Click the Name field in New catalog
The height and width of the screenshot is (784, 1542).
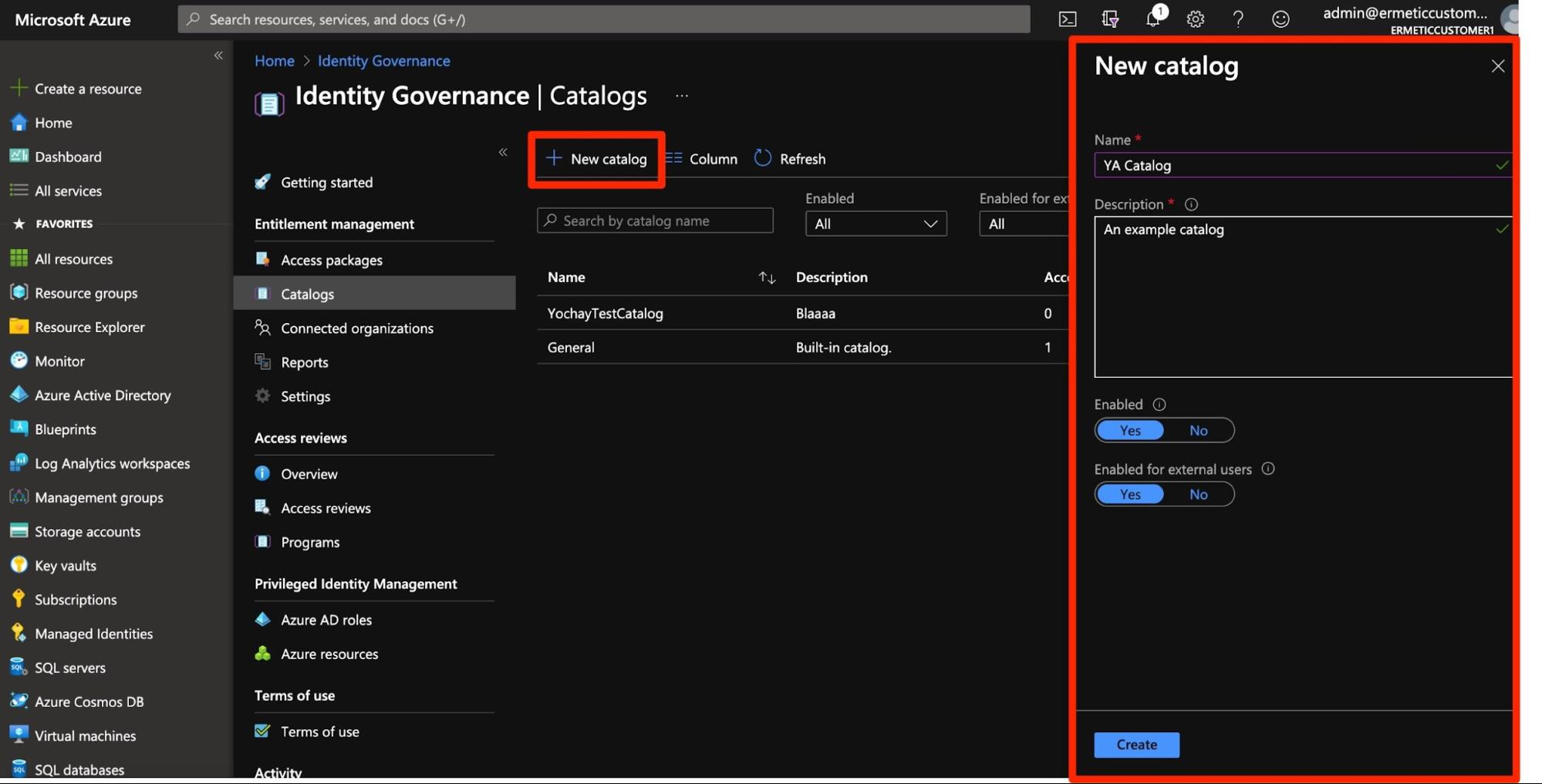1302,165
